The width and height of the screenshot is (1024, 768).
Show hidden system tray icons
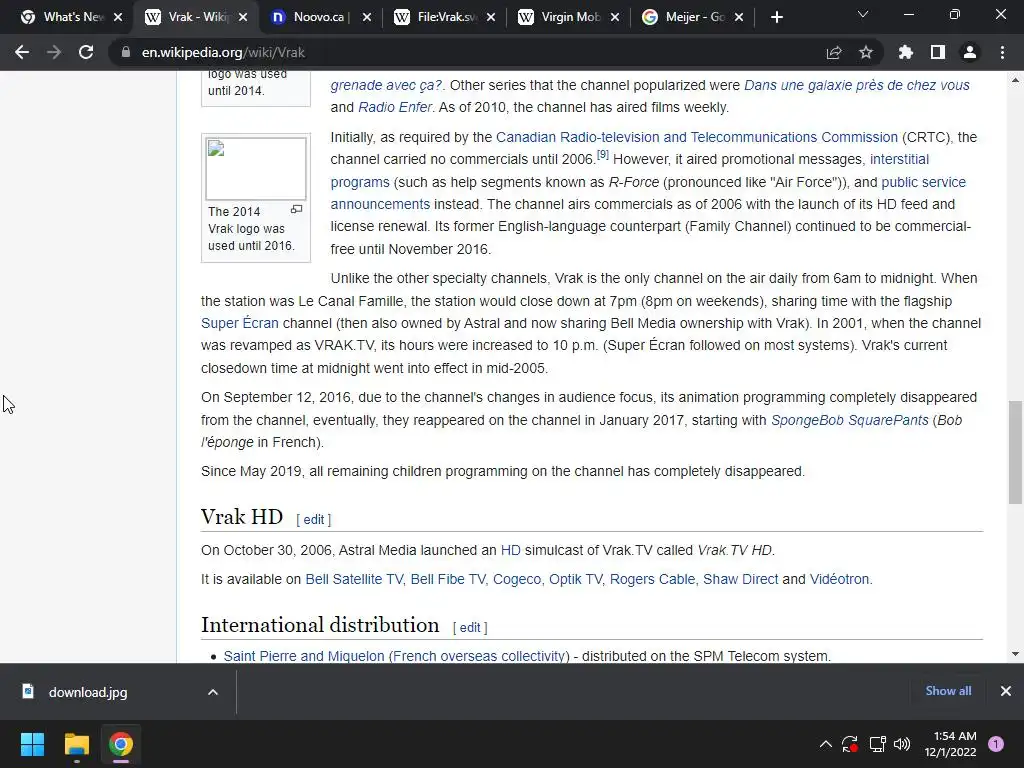pos(825,744)
